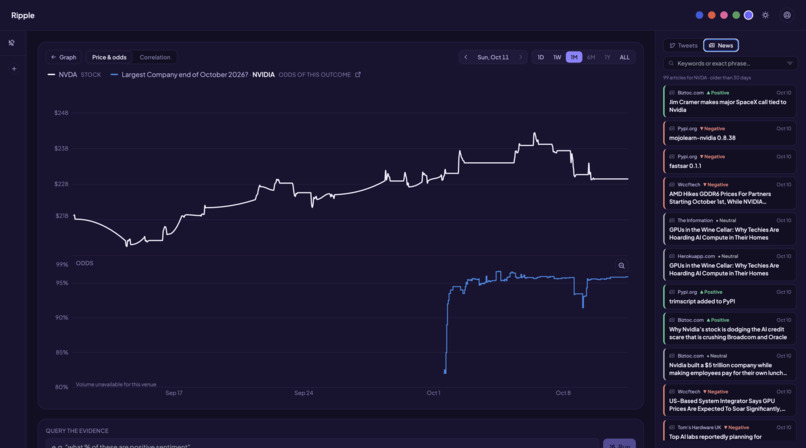The width and height of the screenshot is (806, 448).
Task: Switch to Price & odds tab
Action: (109, 57)
